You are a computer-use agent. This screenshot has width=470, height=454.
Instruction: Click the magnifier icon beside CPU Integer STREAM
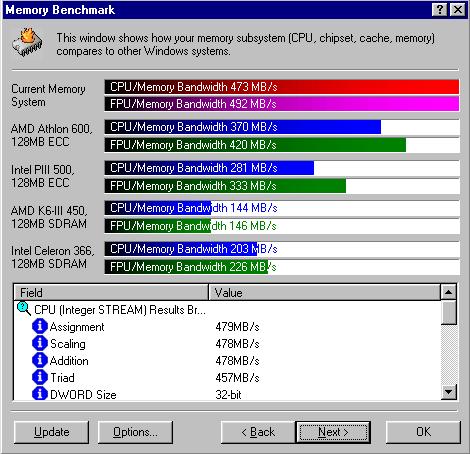tap(24, 309)
